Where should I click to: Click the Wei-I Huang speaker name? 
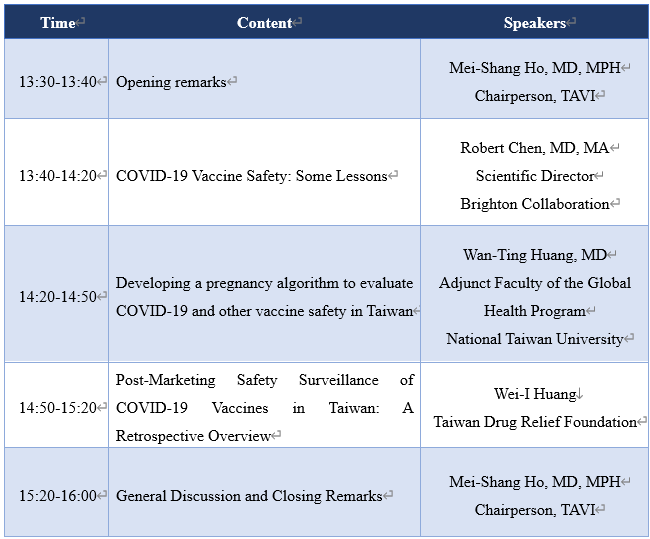click(534, 394)
